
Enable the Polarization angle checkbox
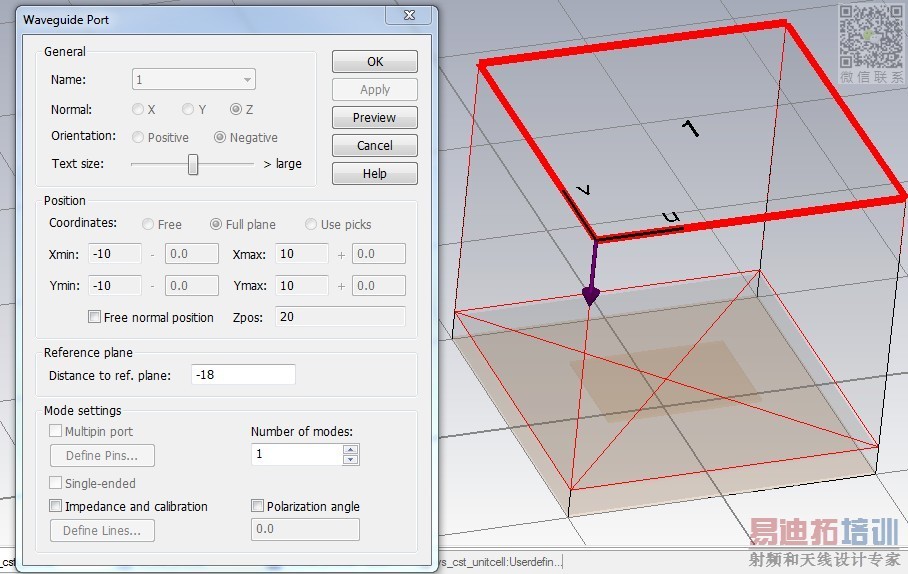point(257,506)
